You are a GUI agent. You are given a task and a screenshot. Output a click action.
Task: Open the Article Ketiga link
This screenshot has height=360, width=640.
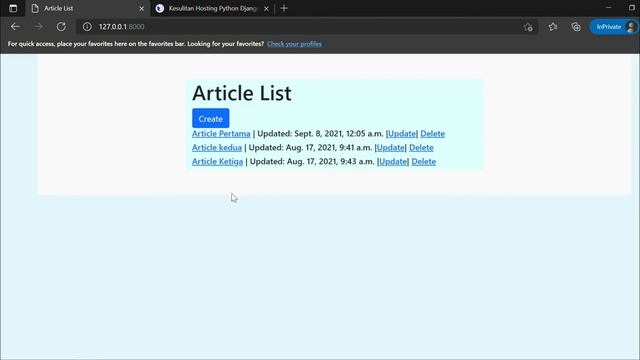[218, 161]
